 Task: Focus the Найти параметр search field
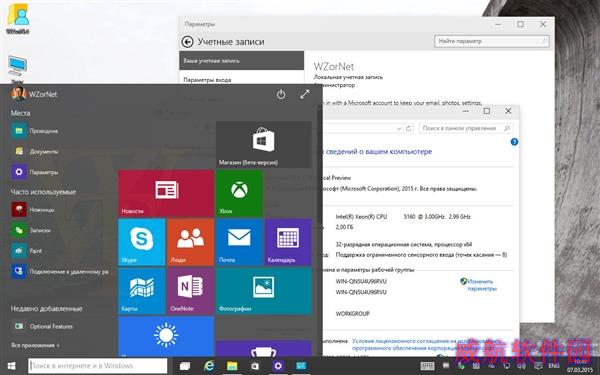[x=492, y=41]
